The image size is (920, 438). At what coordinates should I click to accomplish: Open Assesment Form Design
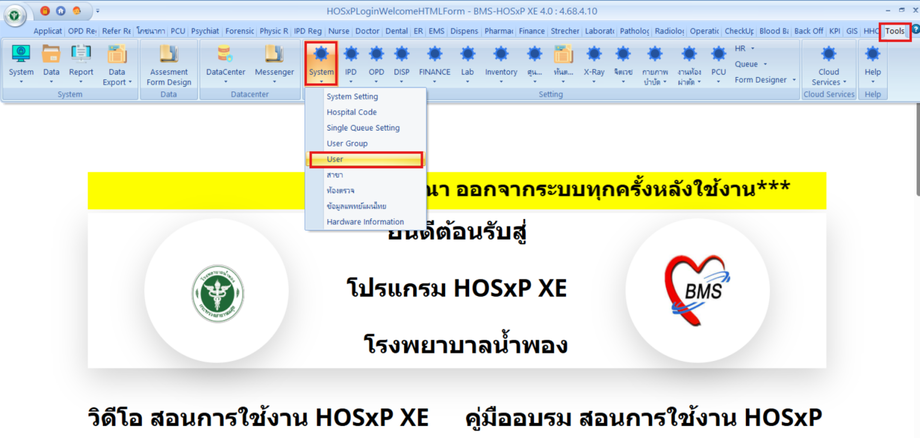point(169,65)
